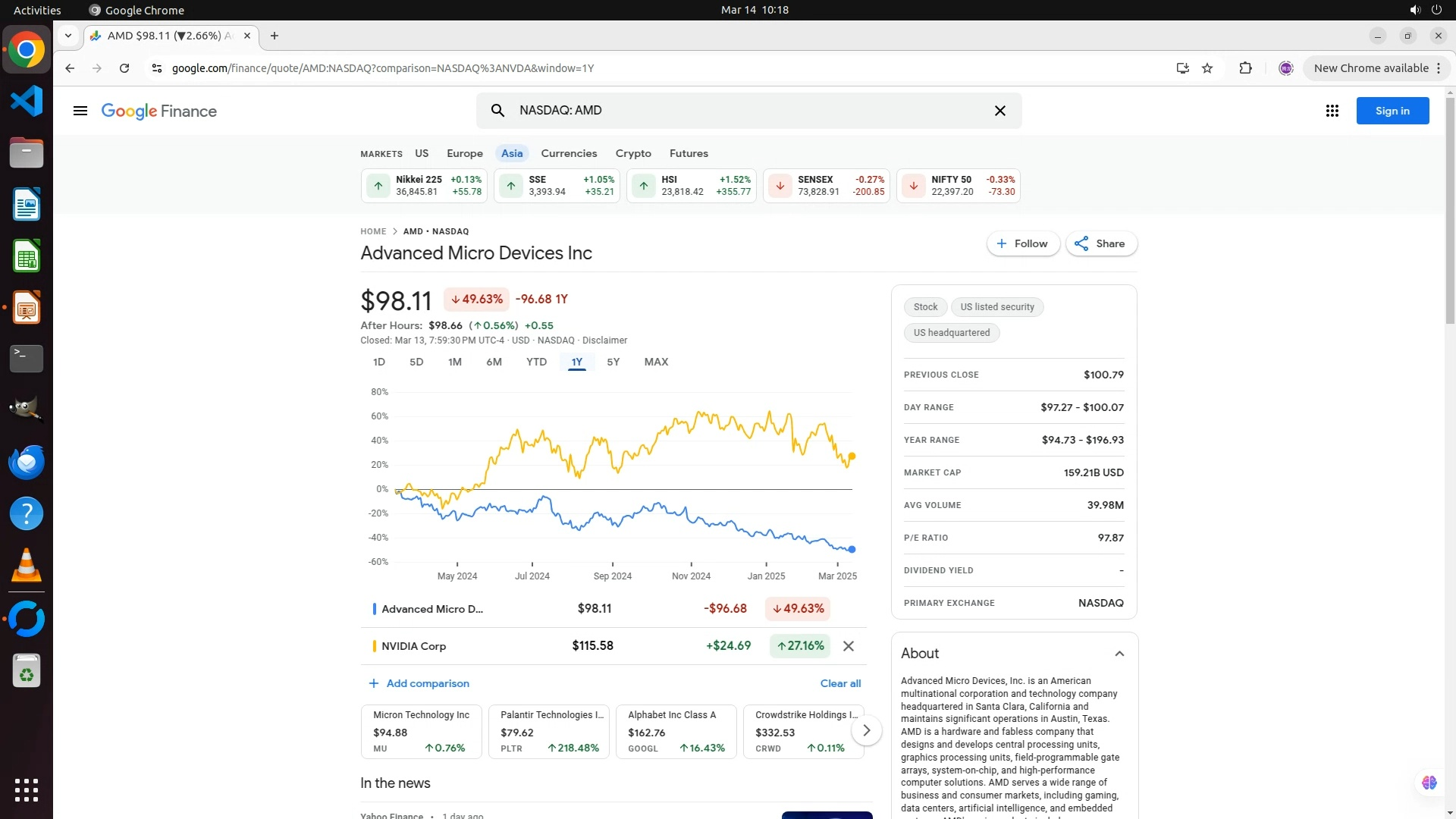Image resolution: width=1456 pixels, height=819 pixels.
Task: Select the Europe markets tab
Action: point(464,153)
